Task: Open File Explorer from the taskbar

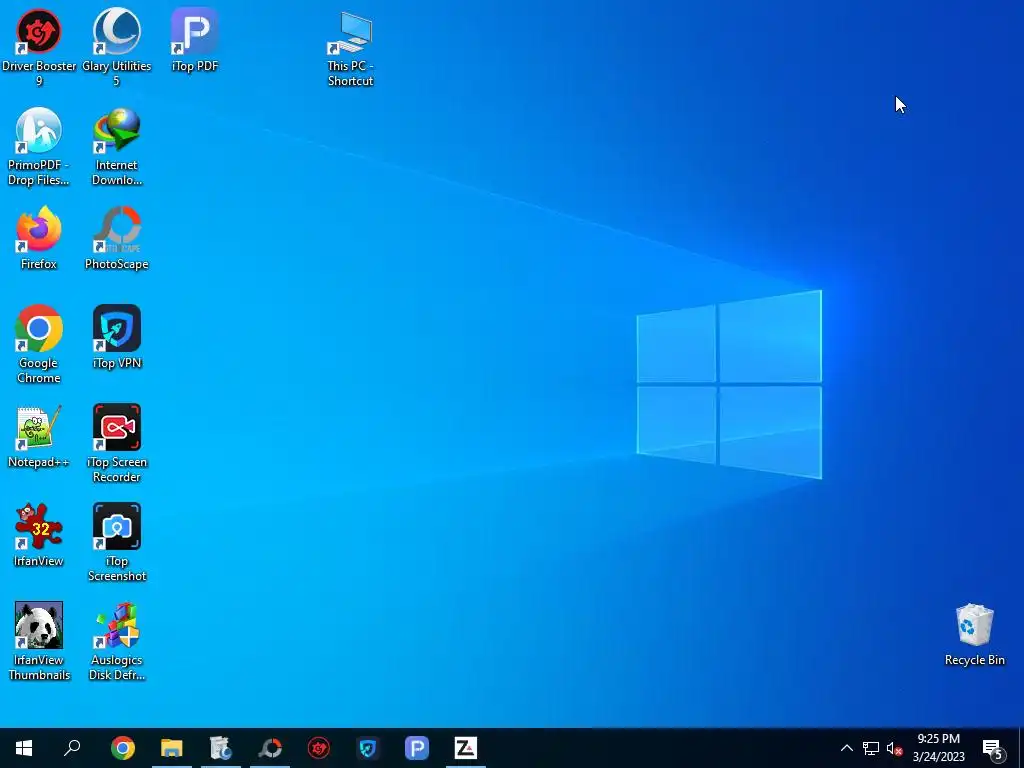Action: pos(172,748)
